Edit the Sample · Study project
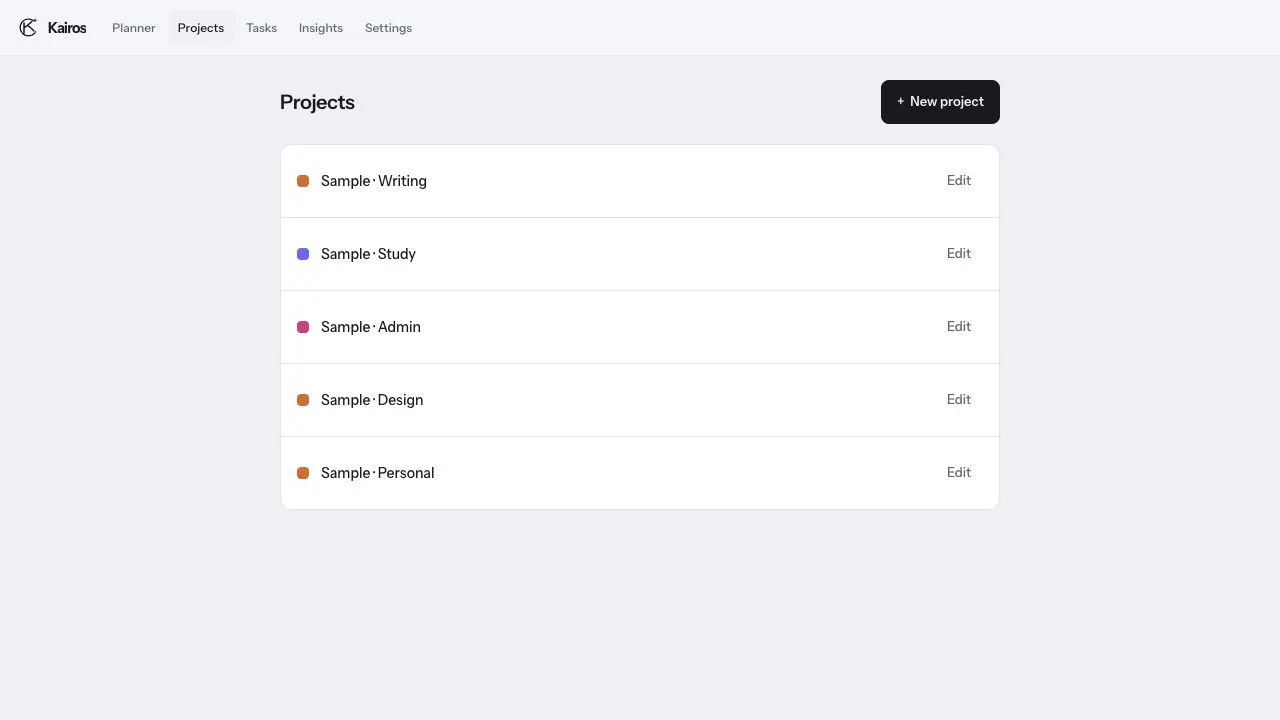 click(x=959, y=254)
